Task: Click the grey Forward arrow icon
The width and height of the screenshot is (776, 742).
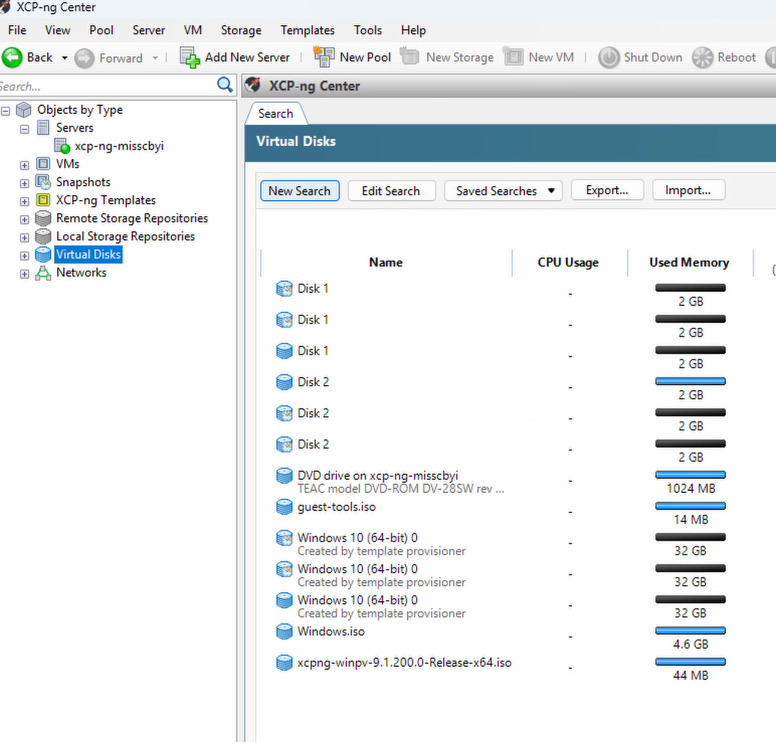Action: [x=84, y=58]
